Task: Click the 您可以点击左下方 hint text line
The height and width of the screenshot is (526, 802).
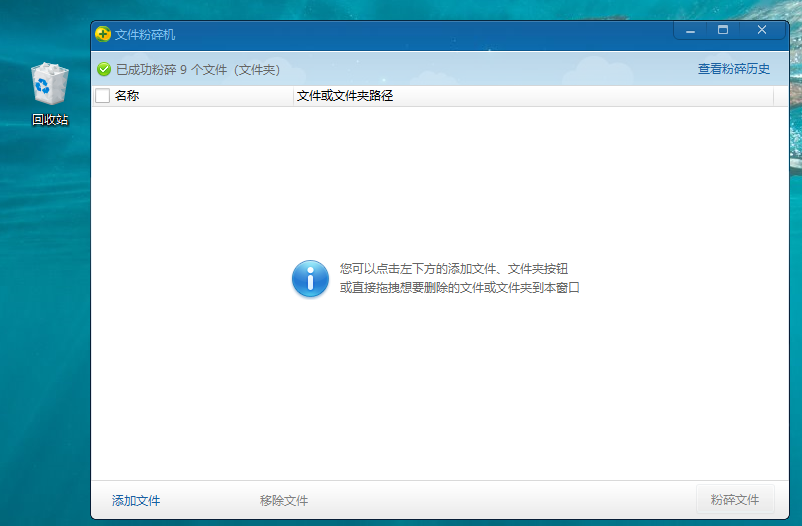Action: point(455,269)
